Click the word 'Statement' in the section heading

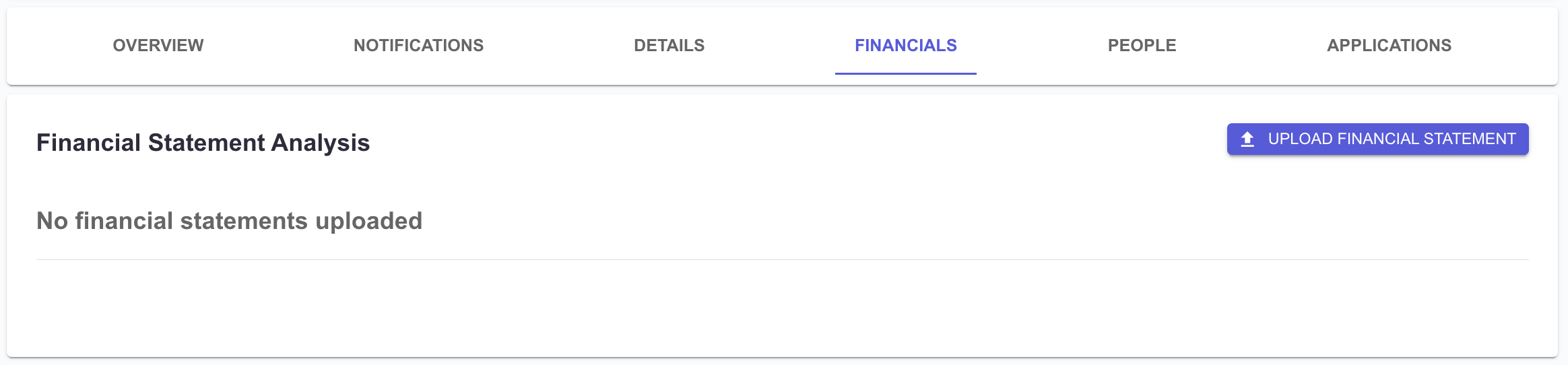pyautogui.click(x=206, y=143)
